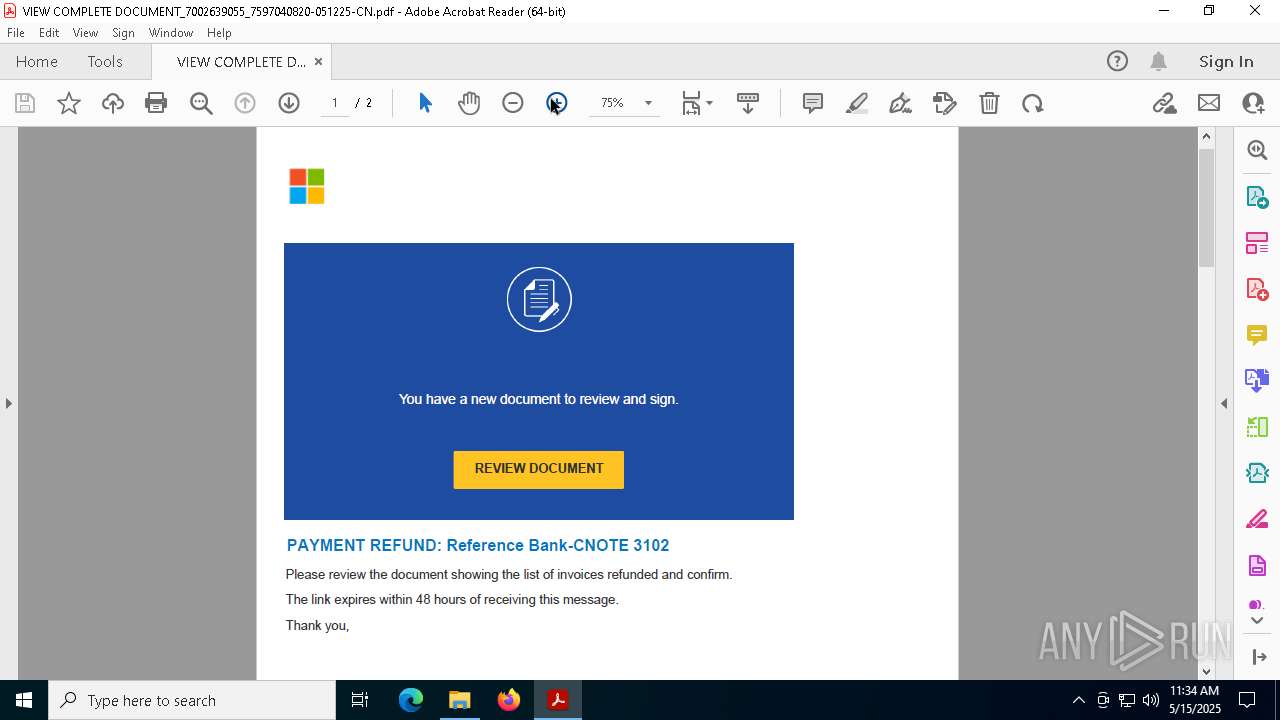1280x720 pixels.
Task: Open the Window menu
Action: [x=171, y=32]
